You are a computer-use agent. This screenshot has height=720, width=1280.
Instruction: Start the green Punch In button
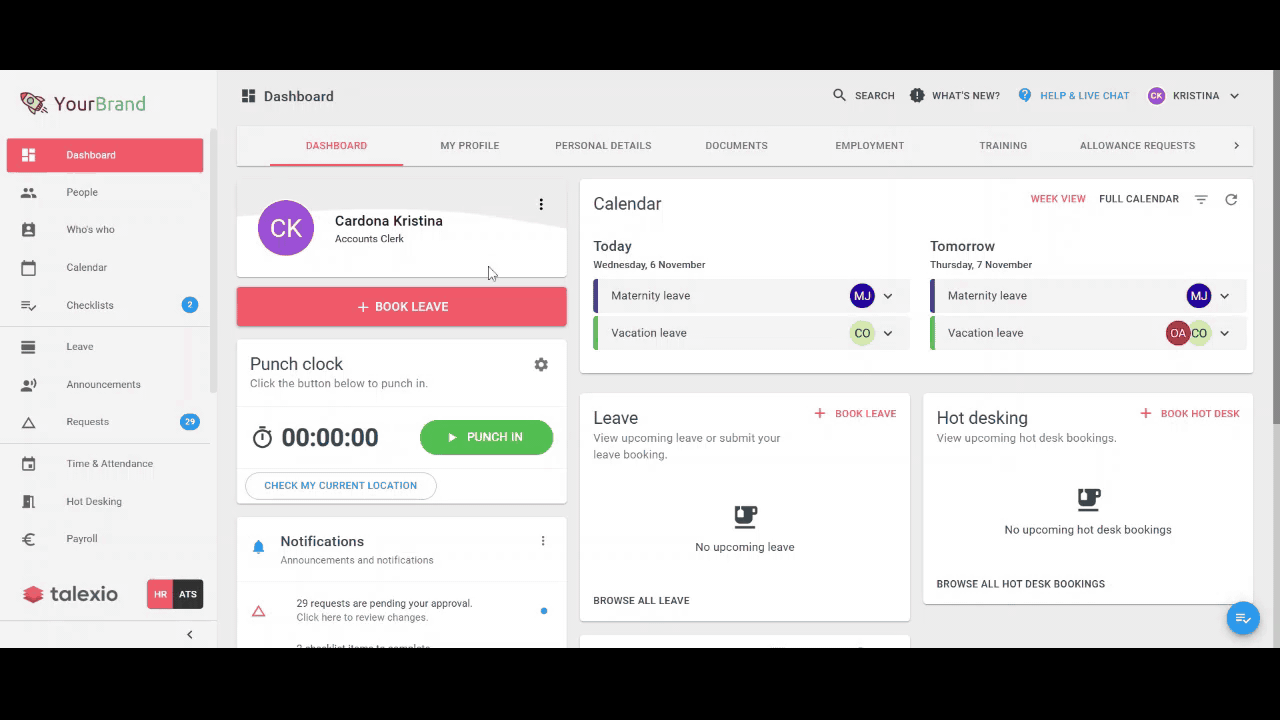tap(486, 437)
